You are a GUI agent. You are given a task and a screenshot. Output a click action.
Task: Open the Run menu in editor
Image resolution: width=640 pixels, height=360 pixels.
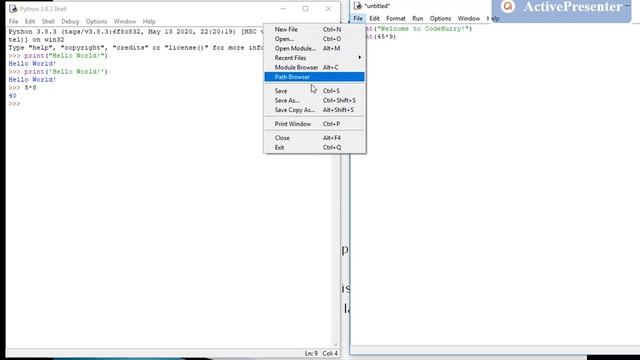coord(418,18)
